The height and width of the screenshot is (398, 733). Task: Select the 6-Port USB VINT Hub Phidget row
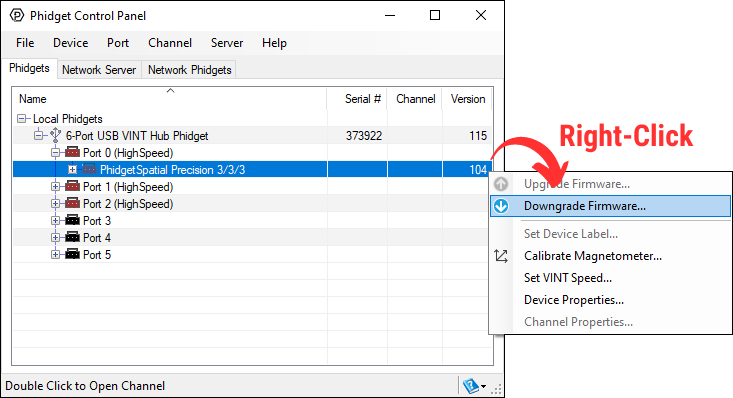click(252, 136)
